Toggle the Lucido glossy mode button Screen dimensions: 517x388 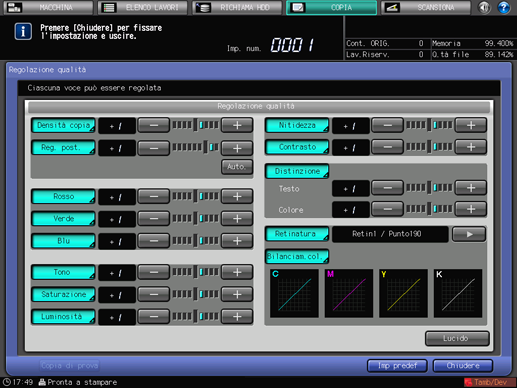pyautogui.click(x=457, y=338)
